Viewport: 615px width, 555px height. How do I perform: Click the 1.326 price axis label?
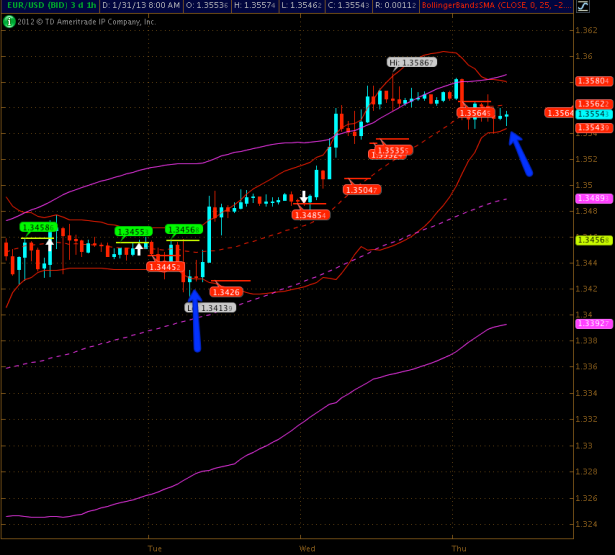click(x=586, y=498)
